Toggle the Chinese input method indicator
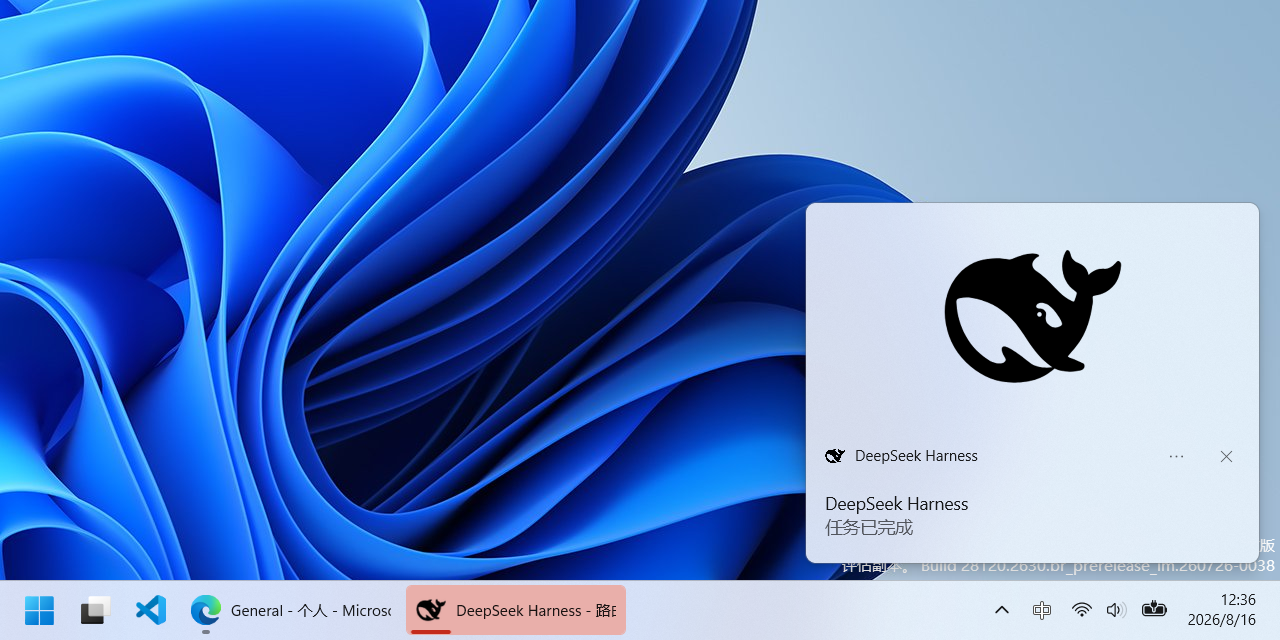1280x640 pixels. point(1041,610)
